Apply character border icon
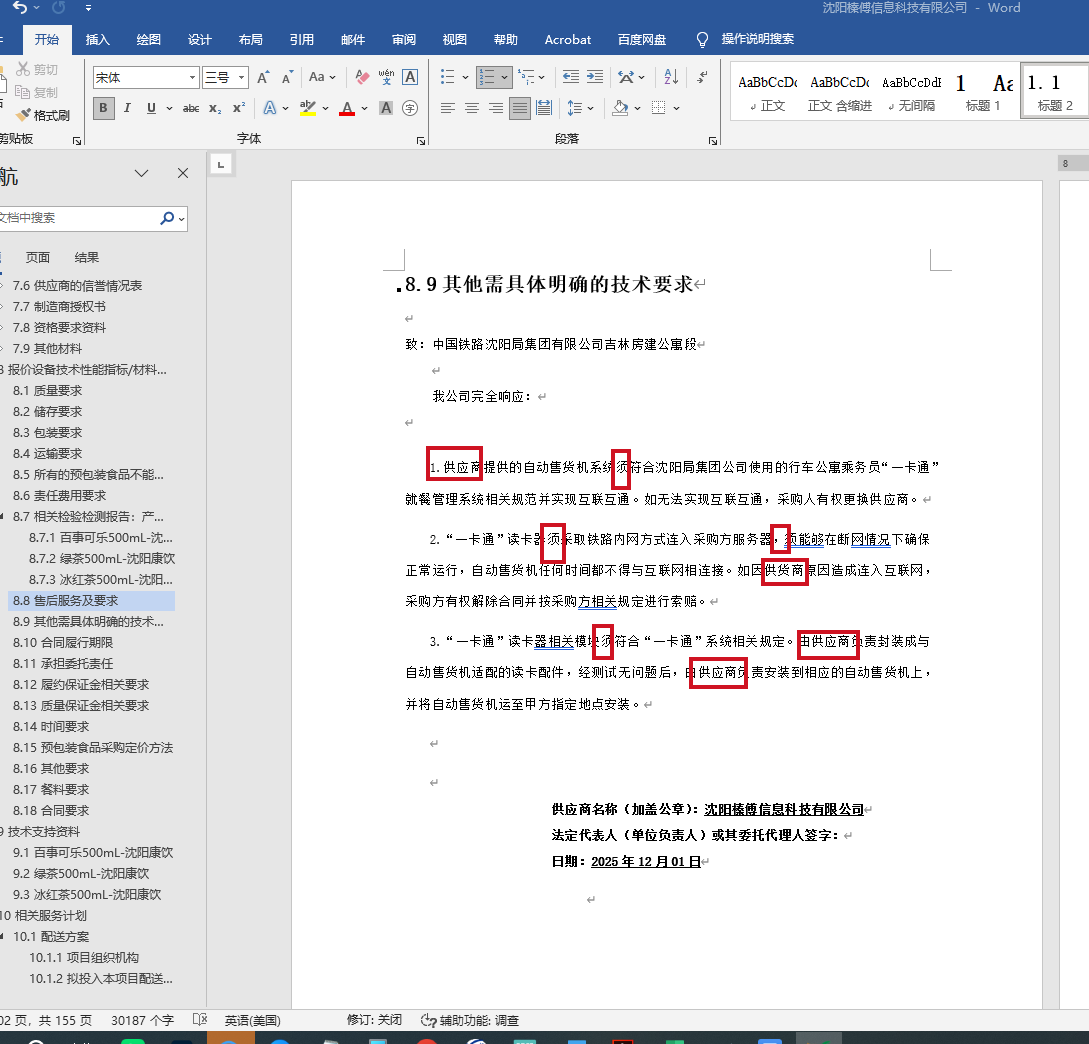This screenshot has height=1044, width=1089. pyautogui.click(x=410, y=77)
